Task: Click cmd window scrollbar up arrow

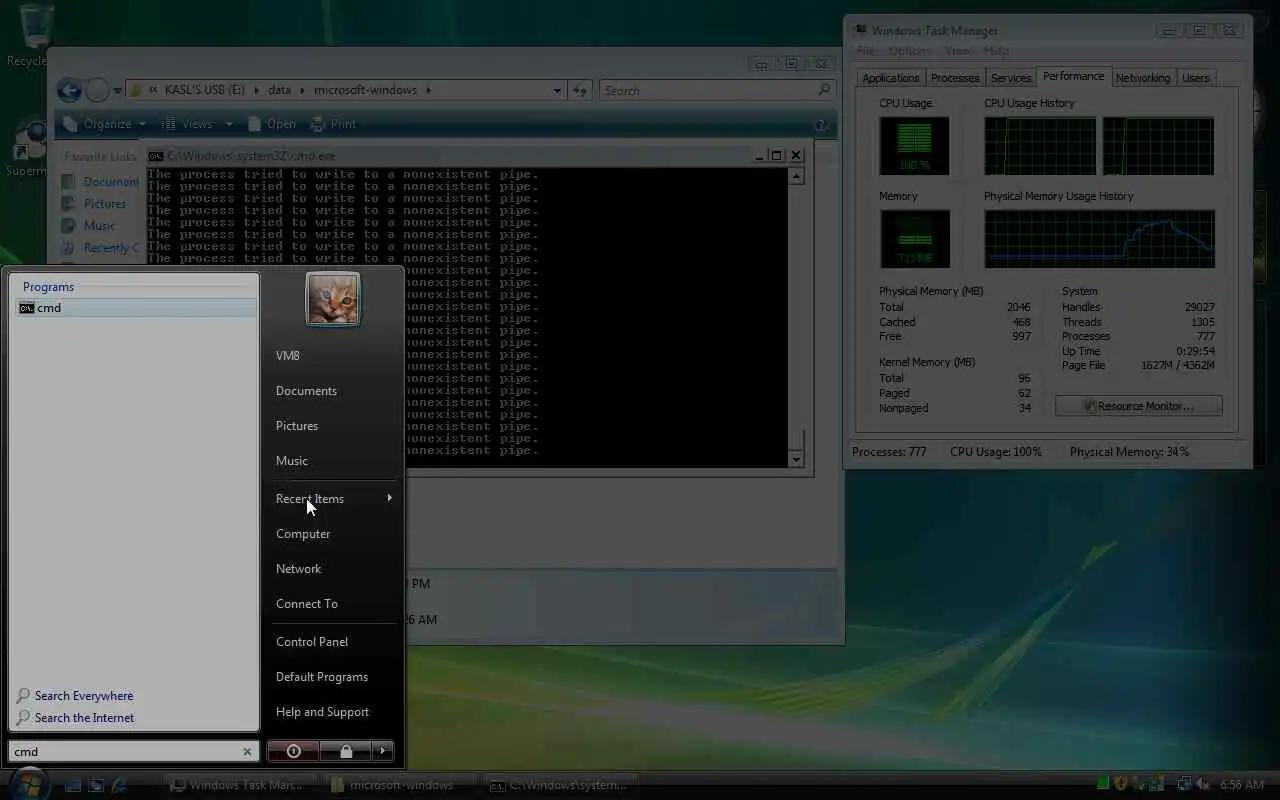Action: click(796, 177)
